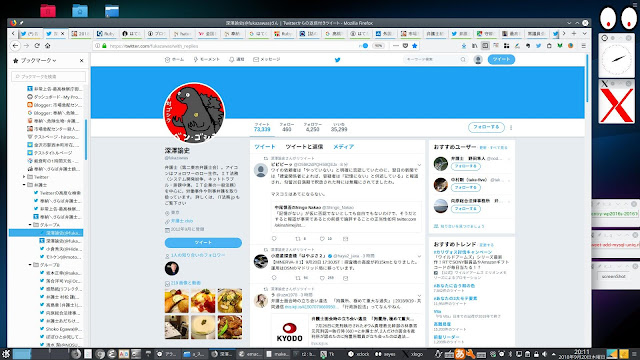
Task: Go back with the browser back arrow
Action: [x=16, y=46]
